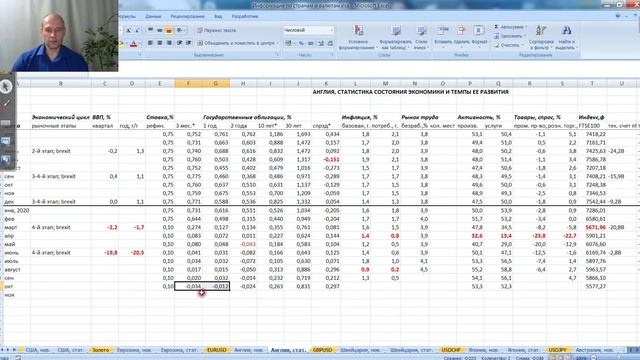Decrease the cell indent
This screenshot has width=640, height=360.
(180, 43)
